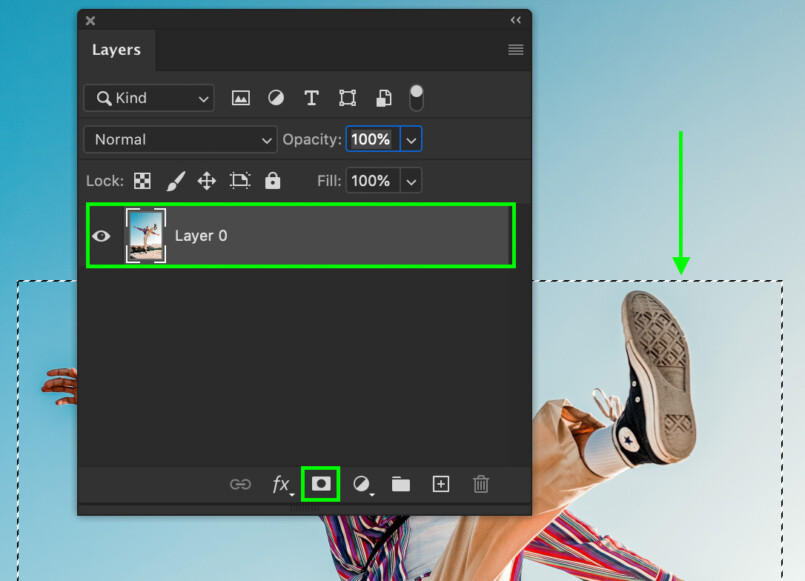The image size is (805, 581).
Task: Select the Opacity value field
Action: (371, 139)
